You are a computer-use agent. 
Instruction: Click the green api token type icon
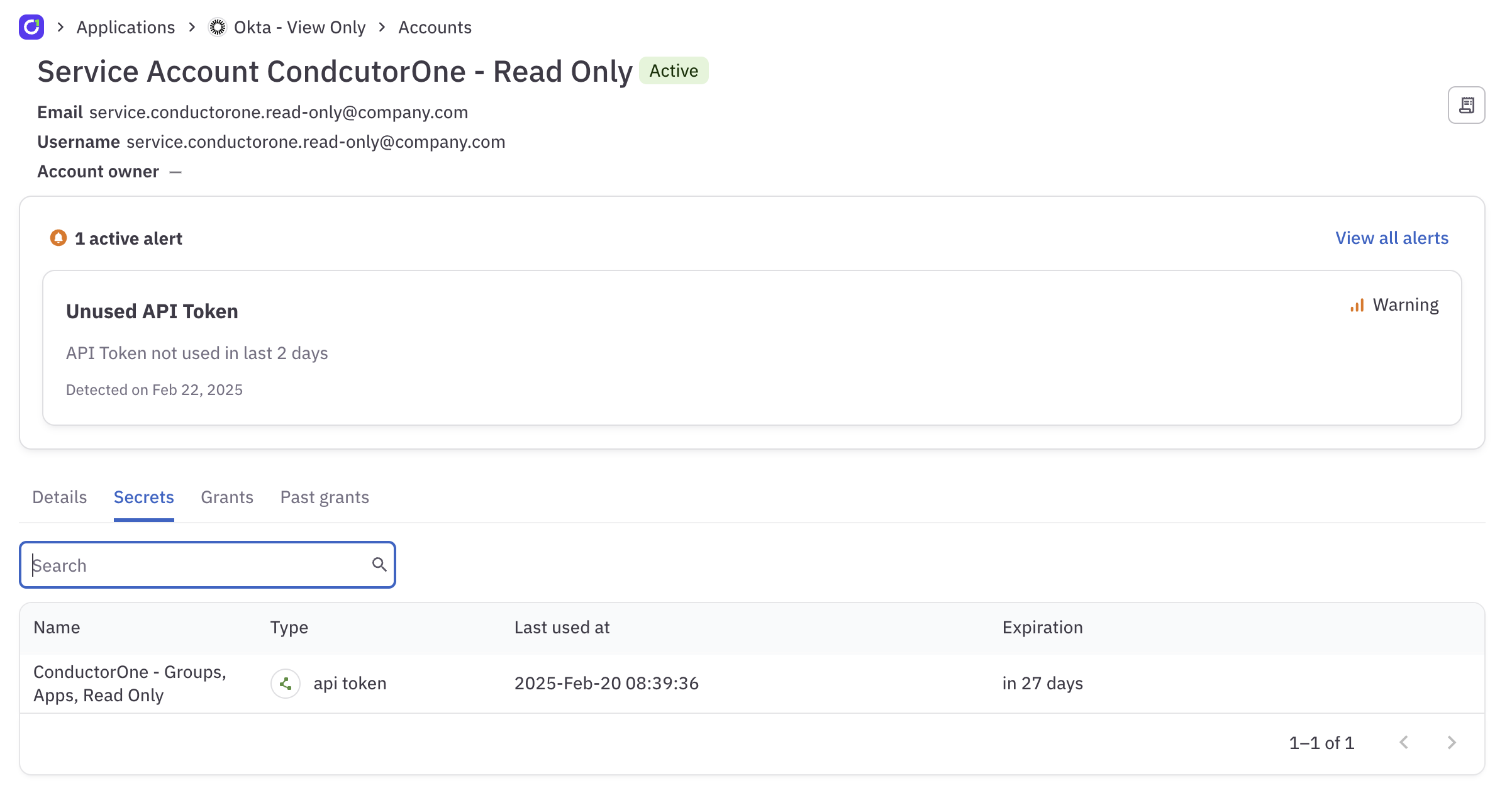(286, 683)
